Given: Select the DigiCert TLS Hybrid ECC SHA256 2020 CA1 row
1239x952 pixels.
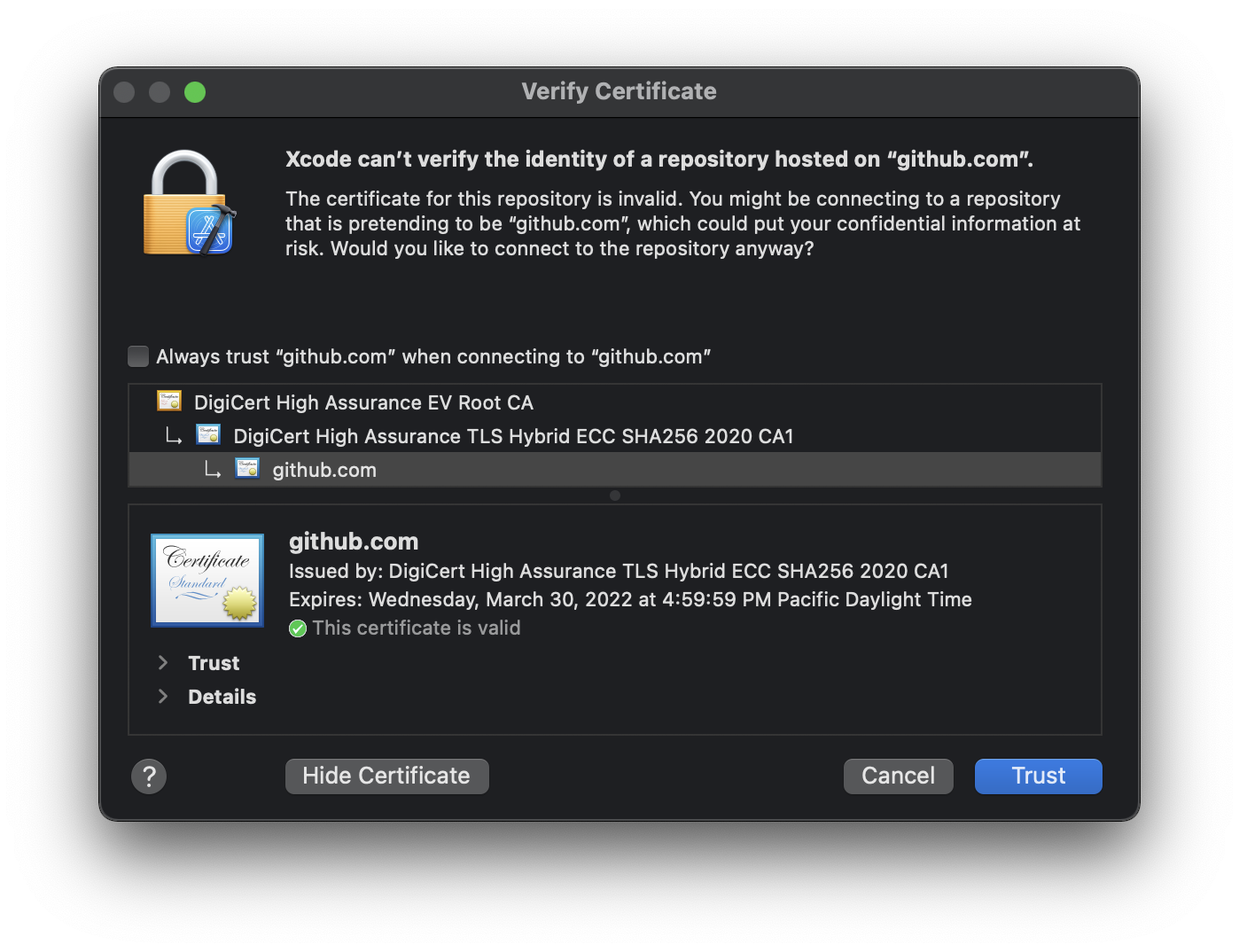Looking at the screenshot, I should pos(512,436).
